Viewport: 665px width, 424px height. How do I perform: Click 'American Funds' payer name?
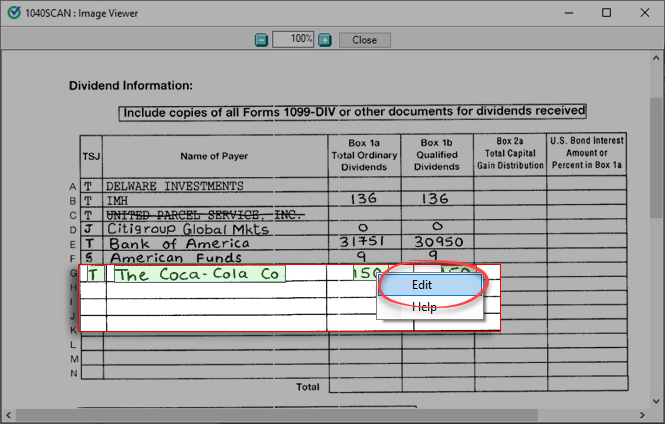(x=176, y=257)
